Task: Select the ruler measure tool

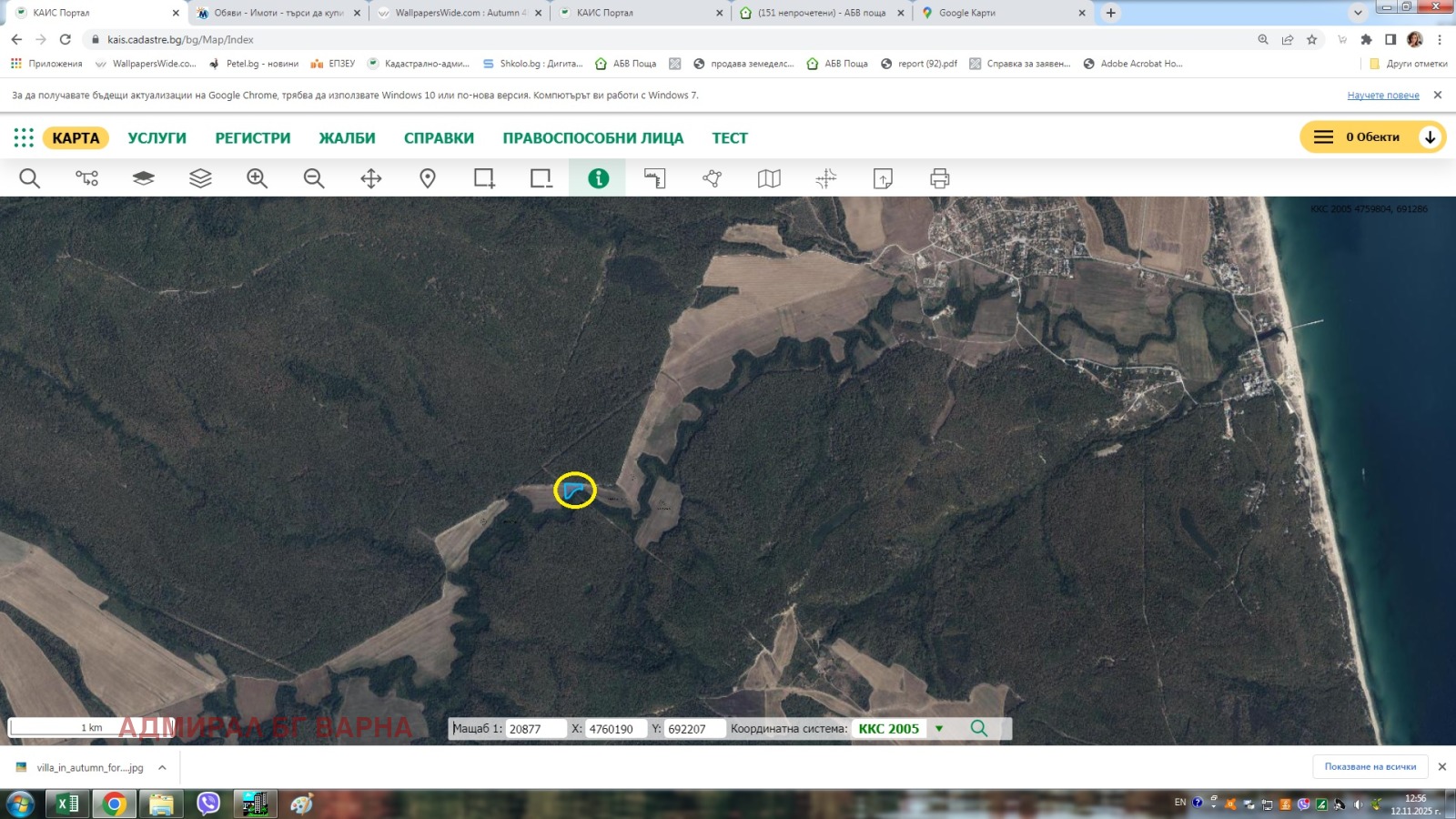Action: point(655,178)
